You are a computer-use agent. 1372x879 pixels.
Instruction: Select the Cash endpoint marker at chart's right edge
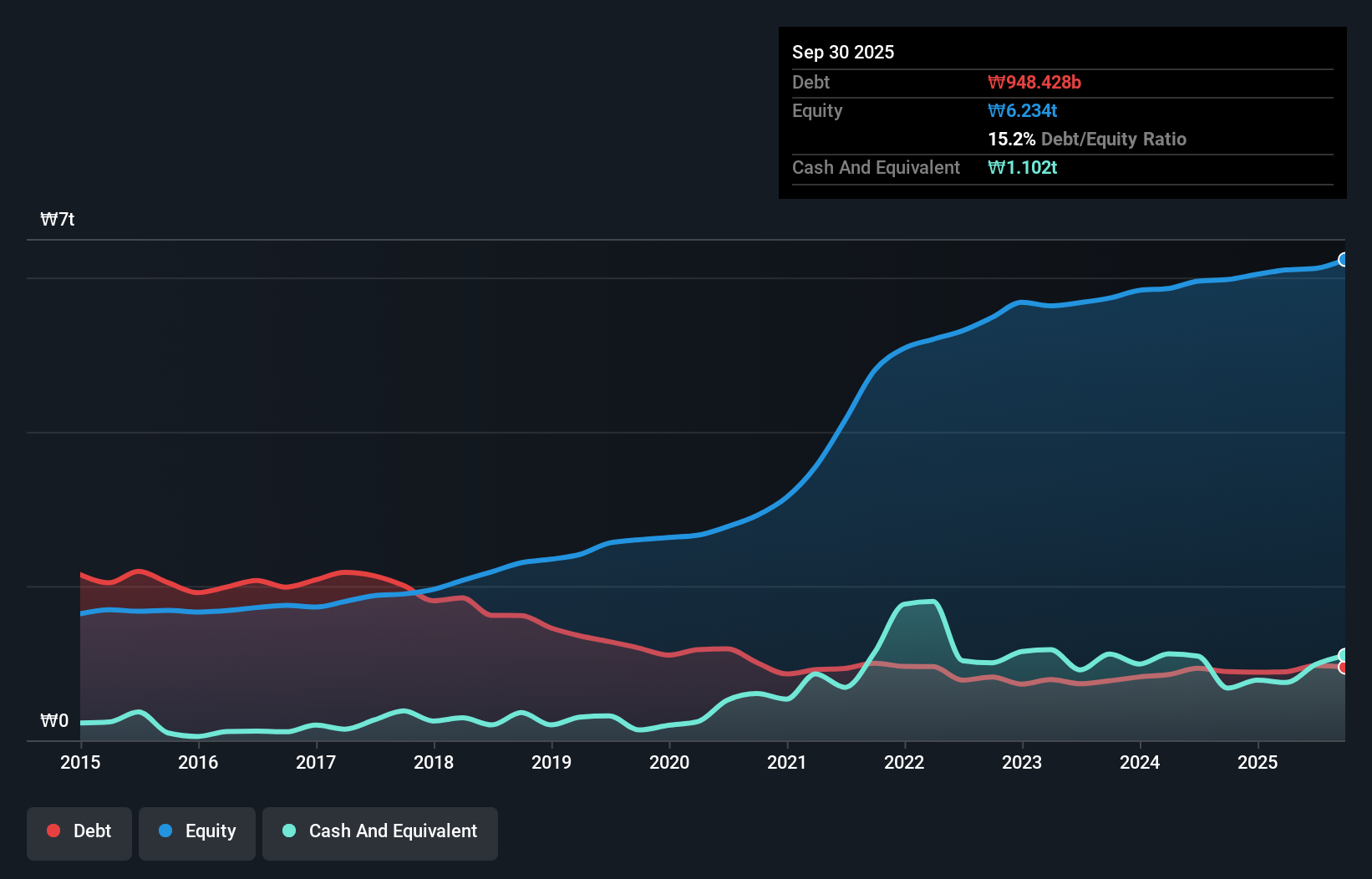1342,655
